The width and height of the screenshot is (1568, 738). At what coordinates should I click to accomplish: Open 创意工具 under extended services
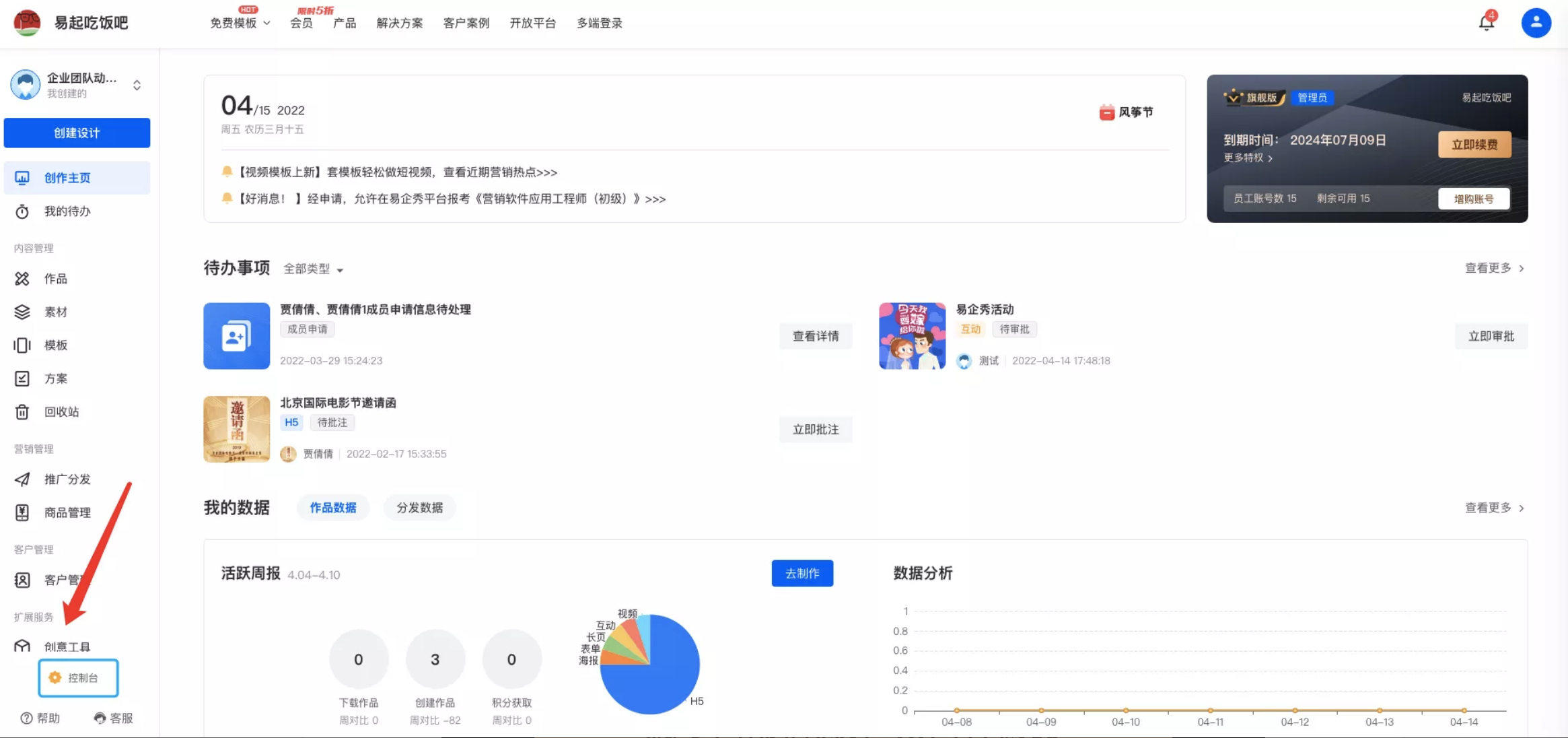pos(77,646)
